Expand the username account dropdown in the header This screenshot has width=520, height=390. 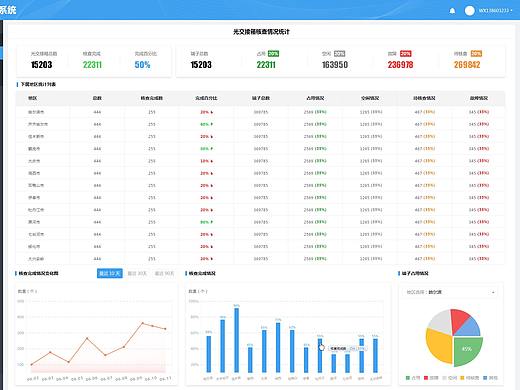pos(495,11)
